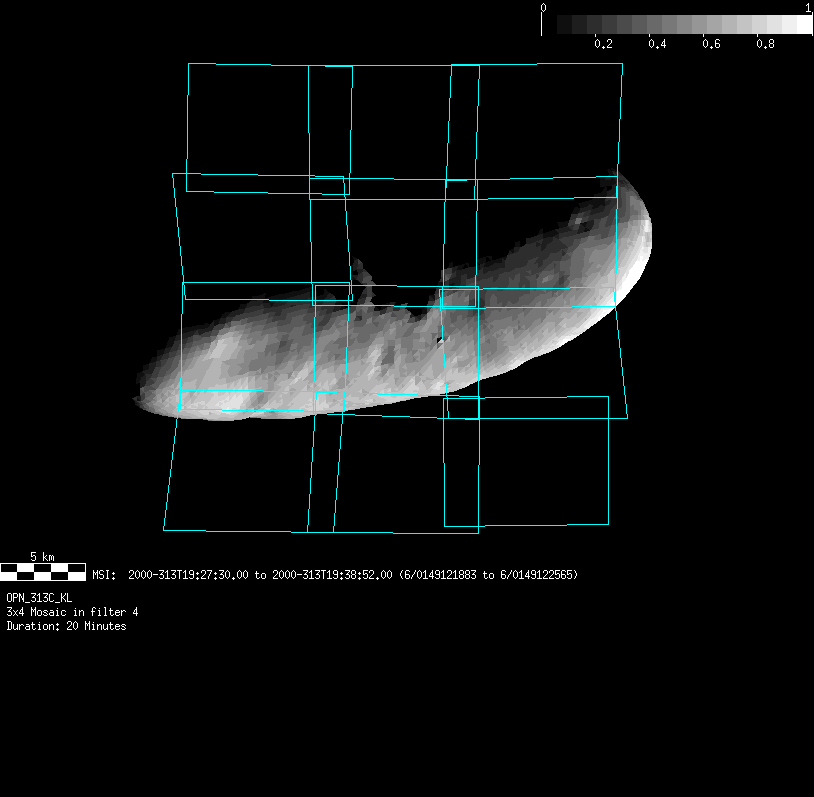
Task: Click the checkered 5 km scale bar
Action: (x=43, y=571)
